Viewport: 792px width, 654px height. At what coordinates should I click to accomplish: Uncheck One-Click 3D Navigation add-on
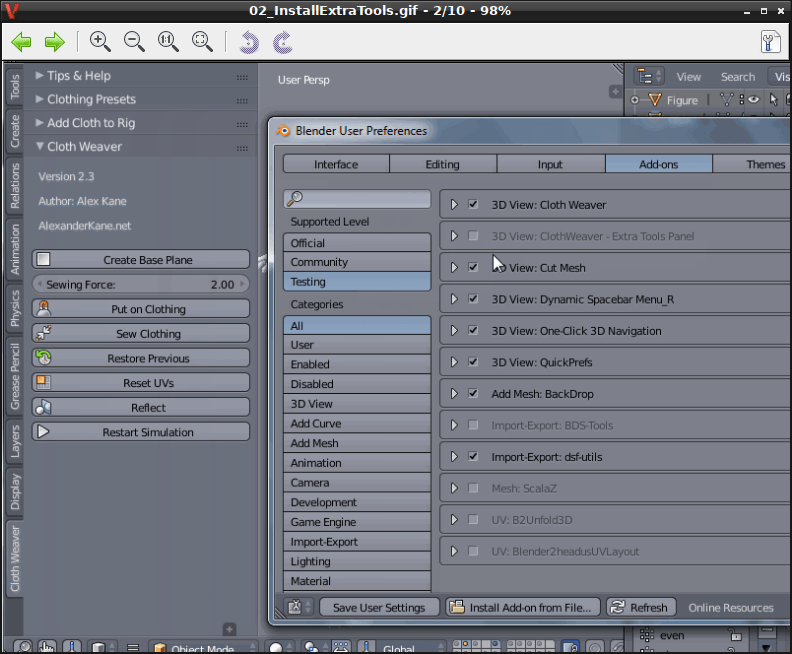pos(473,330)
